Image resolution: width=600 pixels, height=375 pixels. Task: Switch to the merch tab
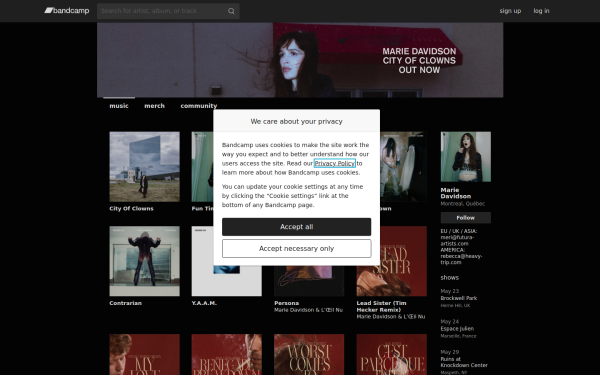coord(155,106)
